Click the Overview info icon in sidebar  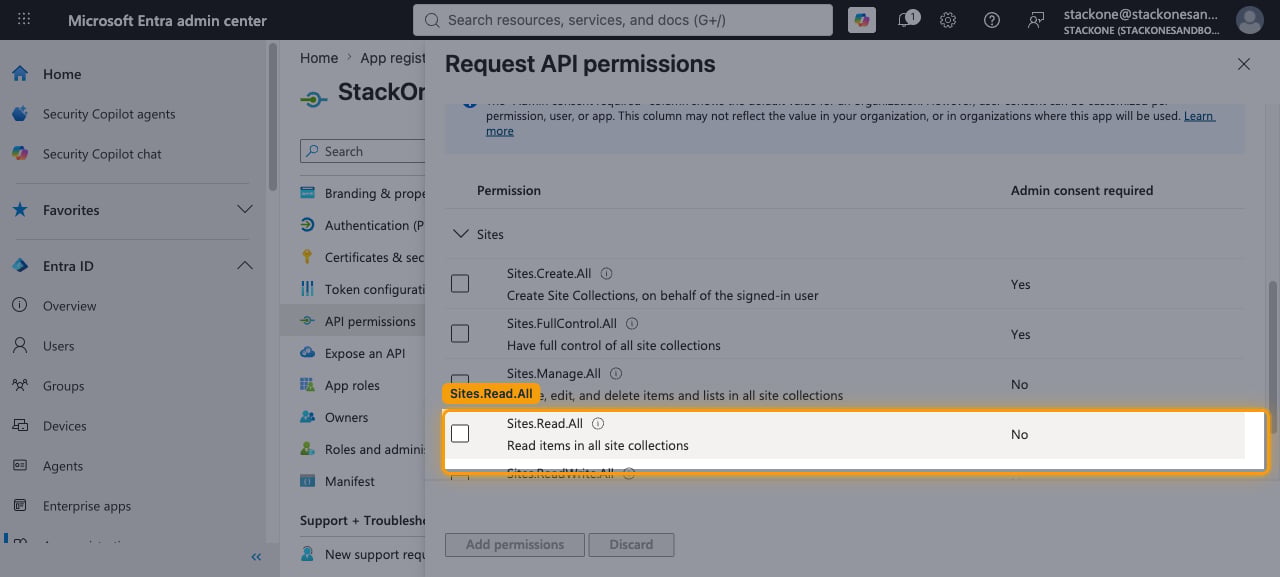[x=20, y=306]
